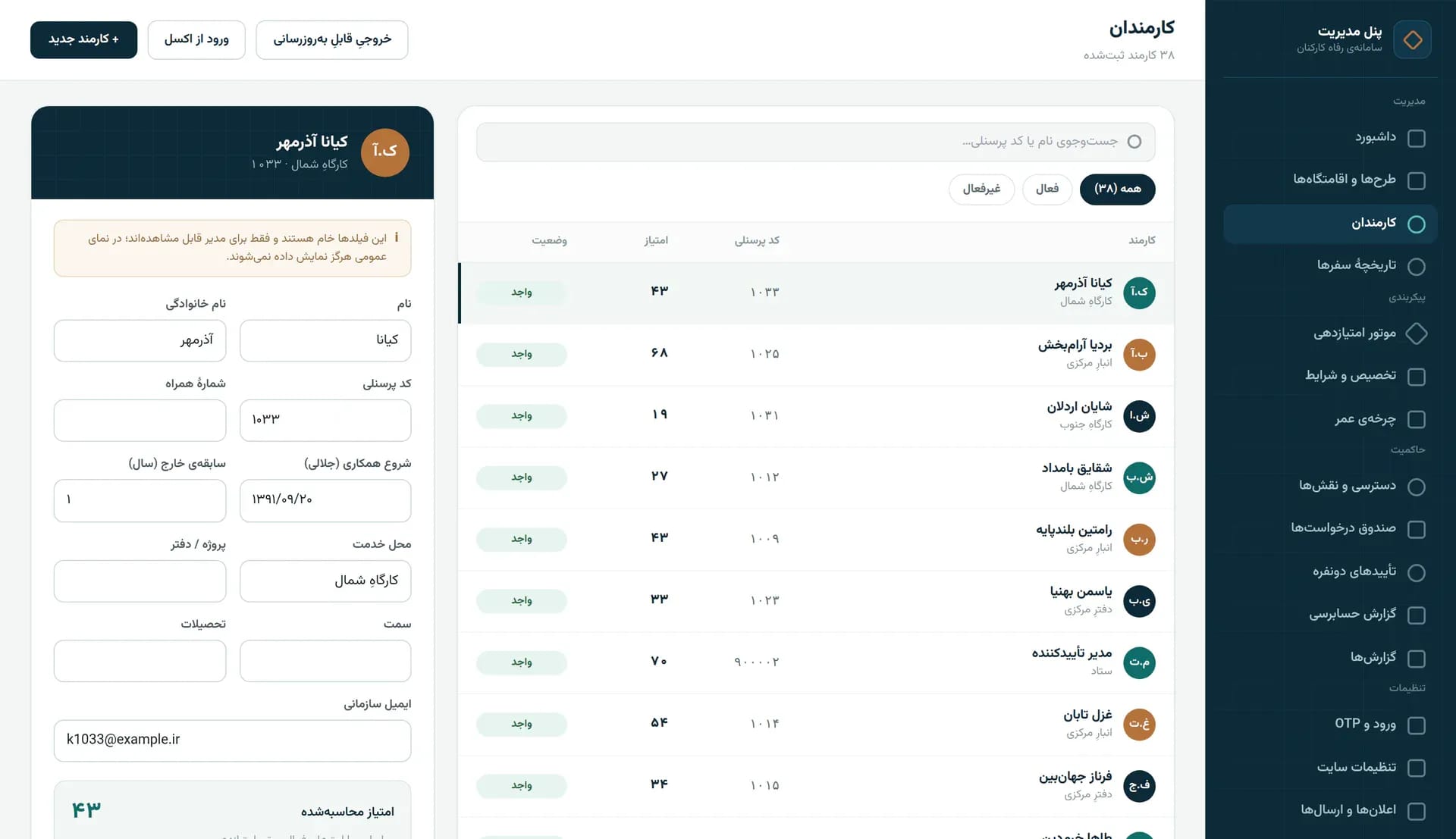Click the تأییدهای دونفره icon
The width and height of the screenshot is (1456, 839).
tap(1416, 572)
